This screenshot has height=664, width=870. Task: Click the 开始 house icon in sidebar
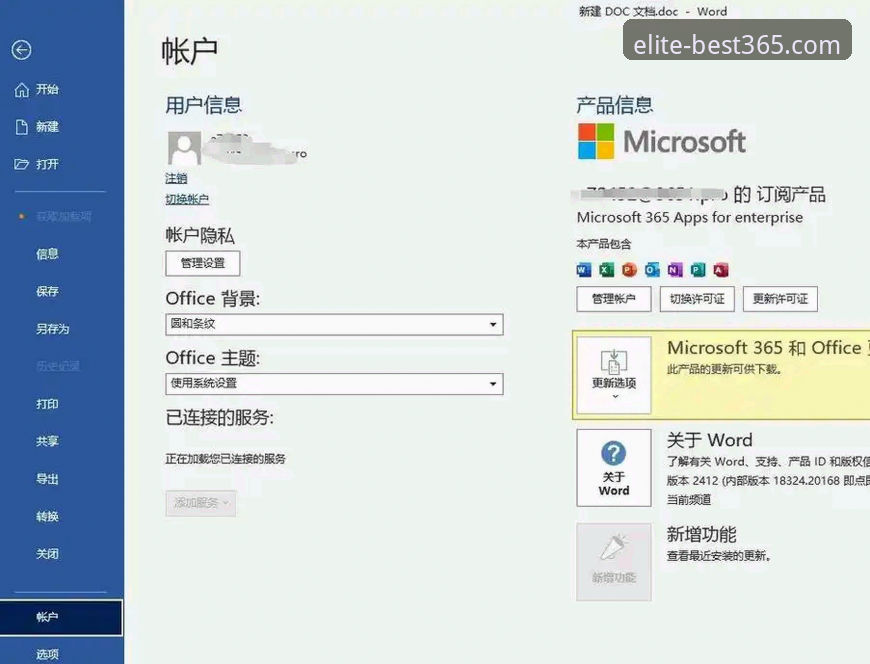pos(21,89)
